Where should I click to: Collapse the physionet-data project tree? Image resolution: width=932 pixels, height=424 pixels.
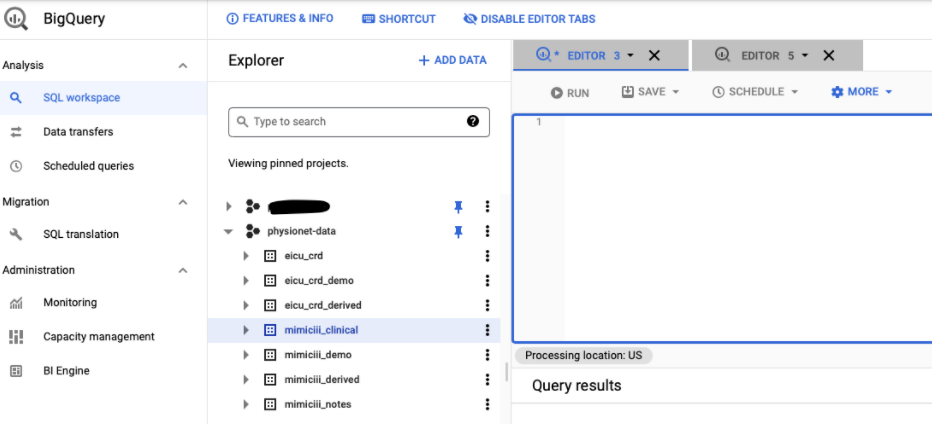pyautogui.click(x=228, y=231)
